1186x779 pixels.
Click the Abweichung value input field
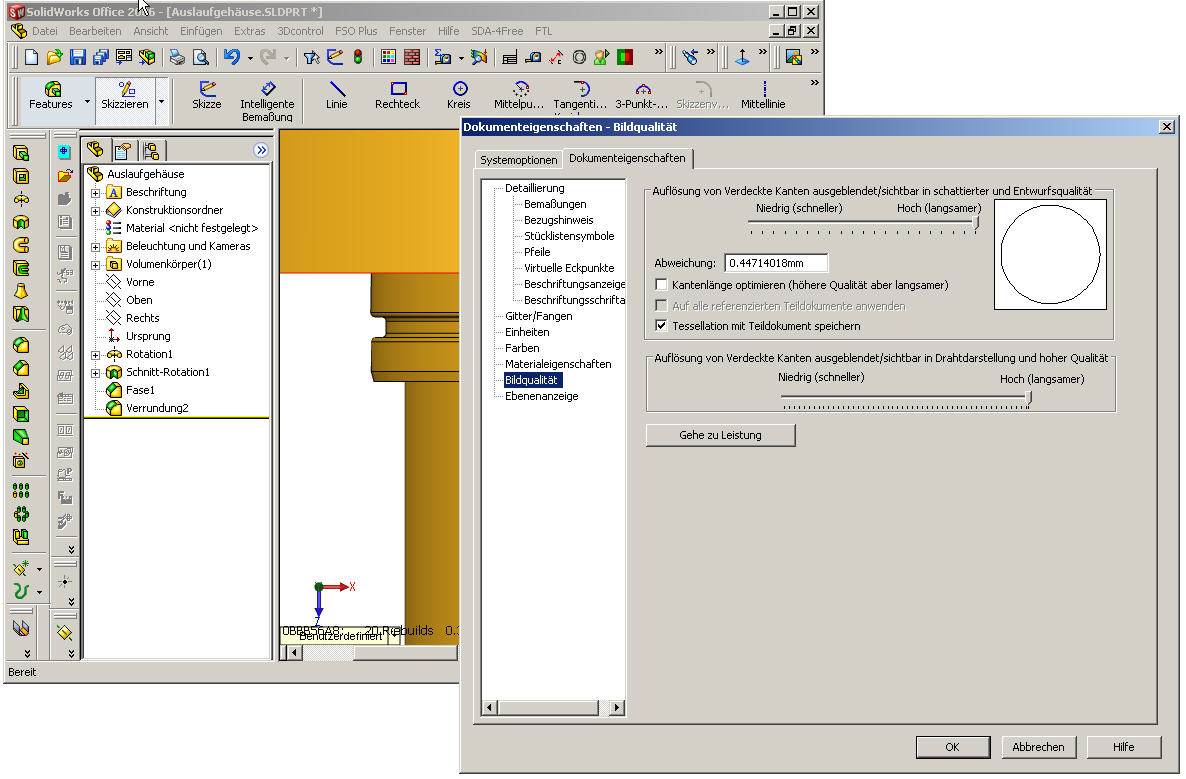(775, 262)
